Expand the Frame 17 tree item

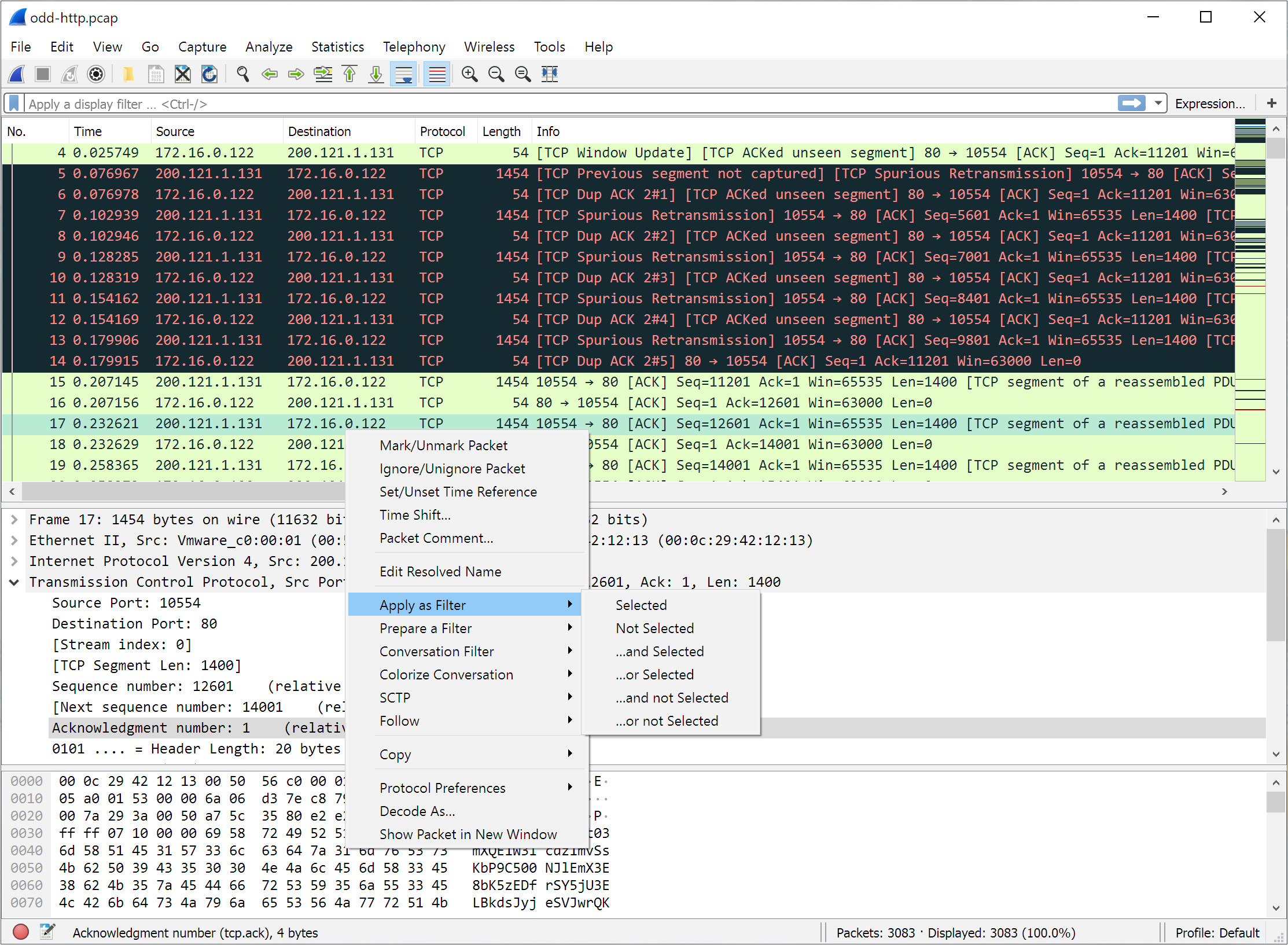click(14, 520)
